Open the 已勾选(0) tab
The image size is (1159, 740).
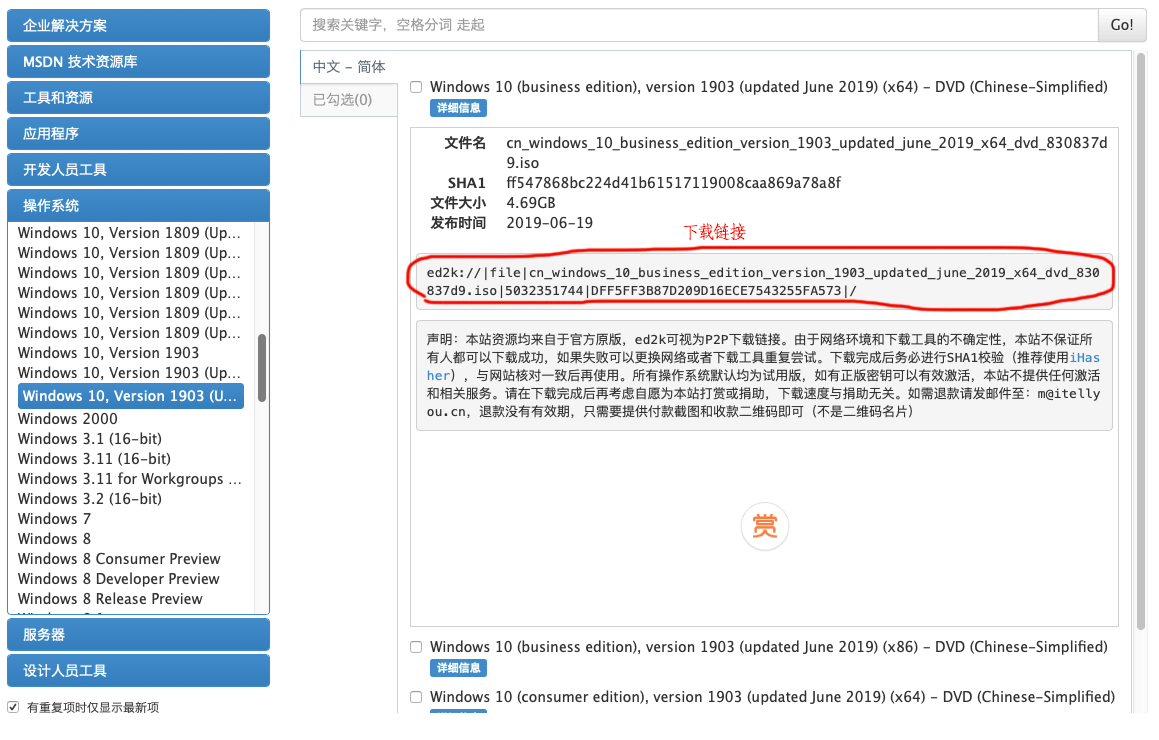pos(349,100)
